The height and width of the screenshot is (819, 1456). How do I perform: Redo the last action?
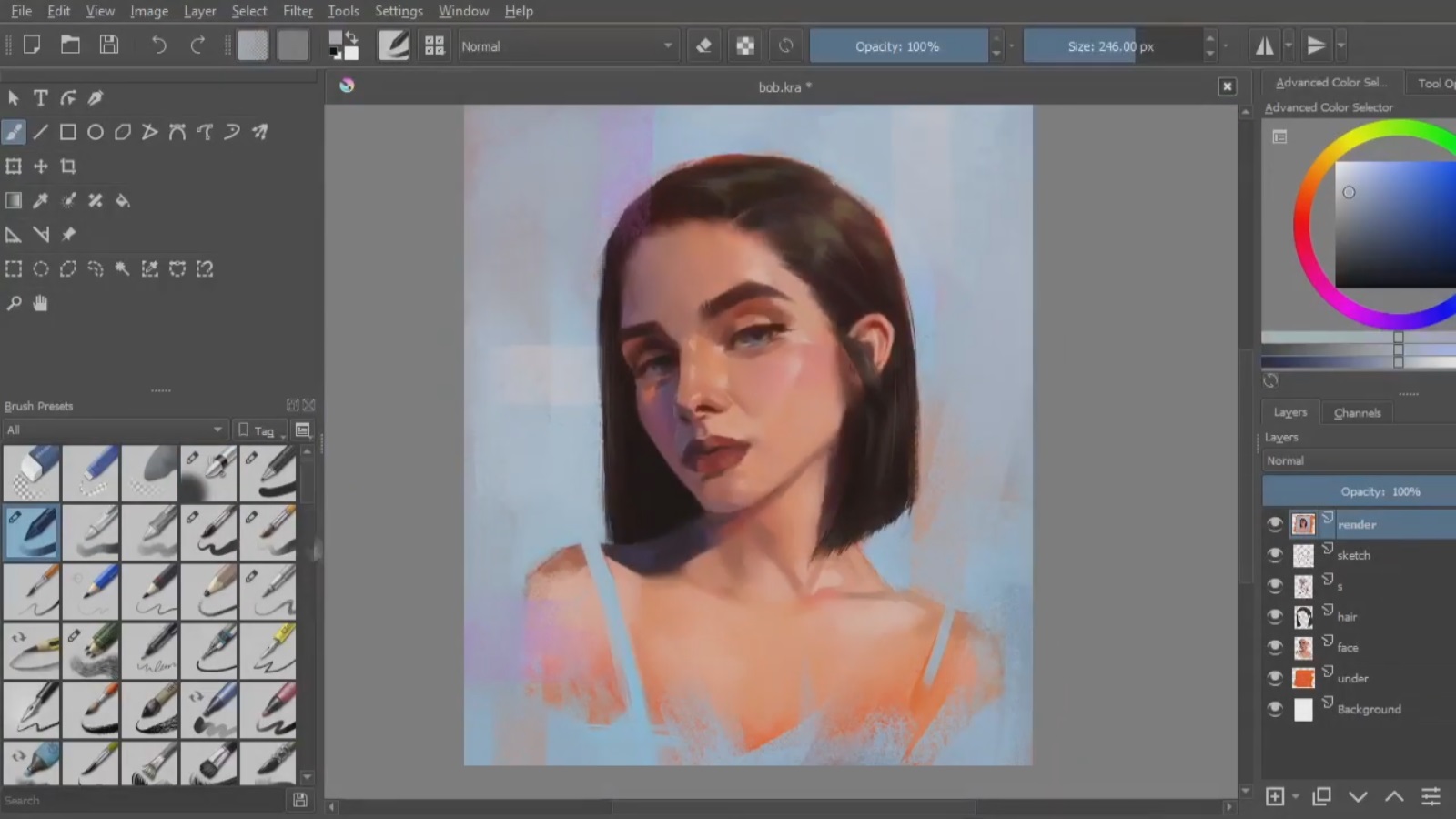tap(197, 45)
